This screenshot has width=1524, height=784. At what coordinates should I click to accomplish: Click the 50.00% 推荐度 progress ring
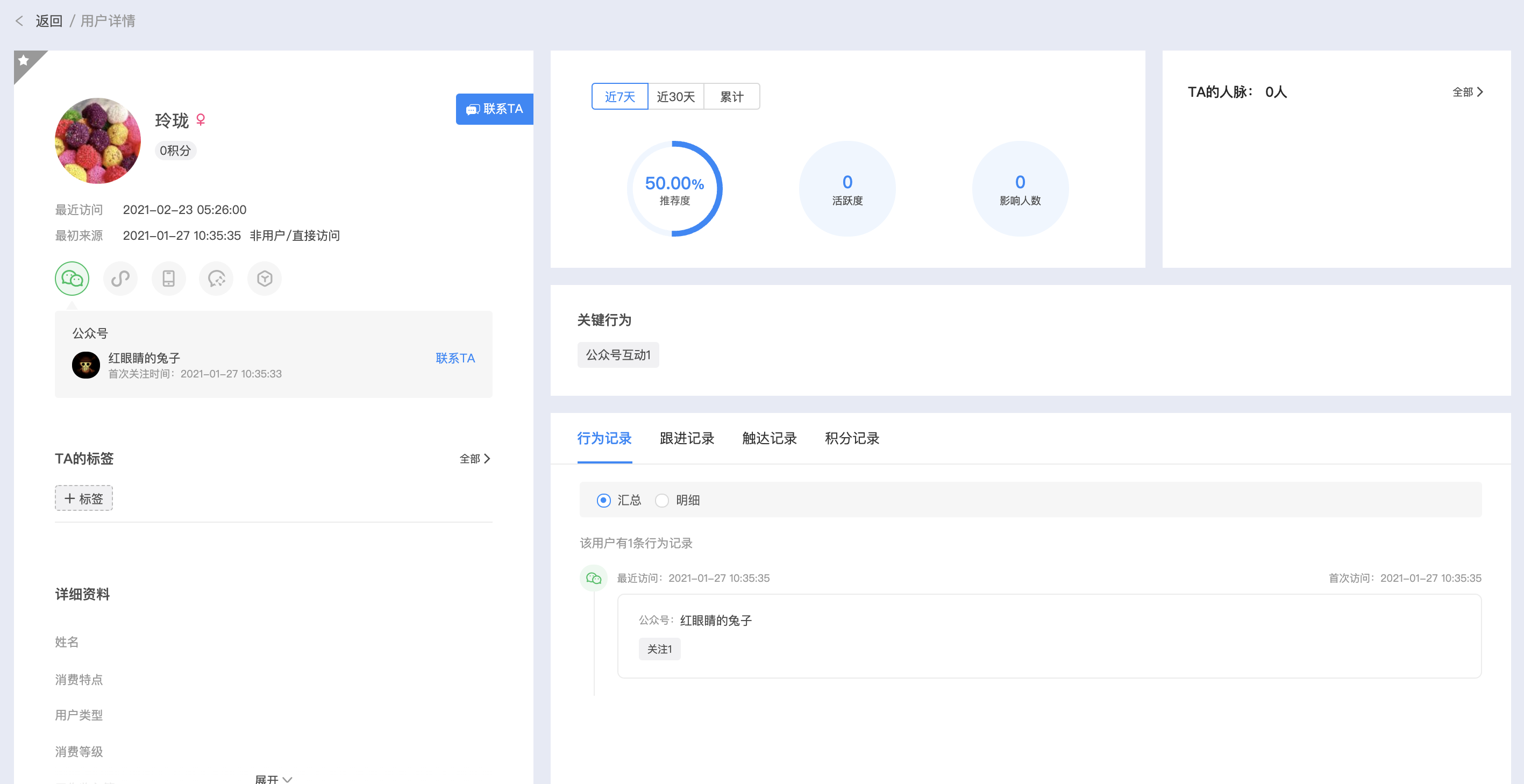pos(674,189)
